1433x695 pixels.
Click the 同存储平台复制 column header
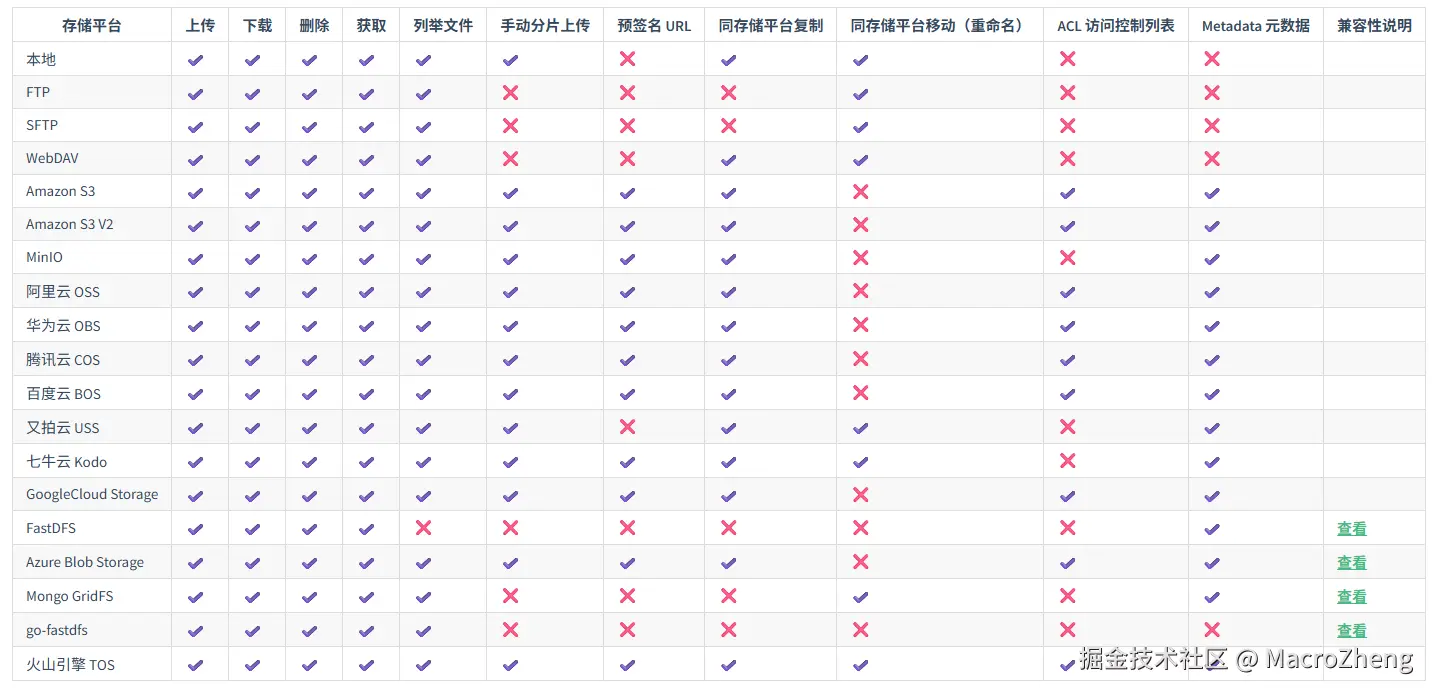click(x=770, y=25)
